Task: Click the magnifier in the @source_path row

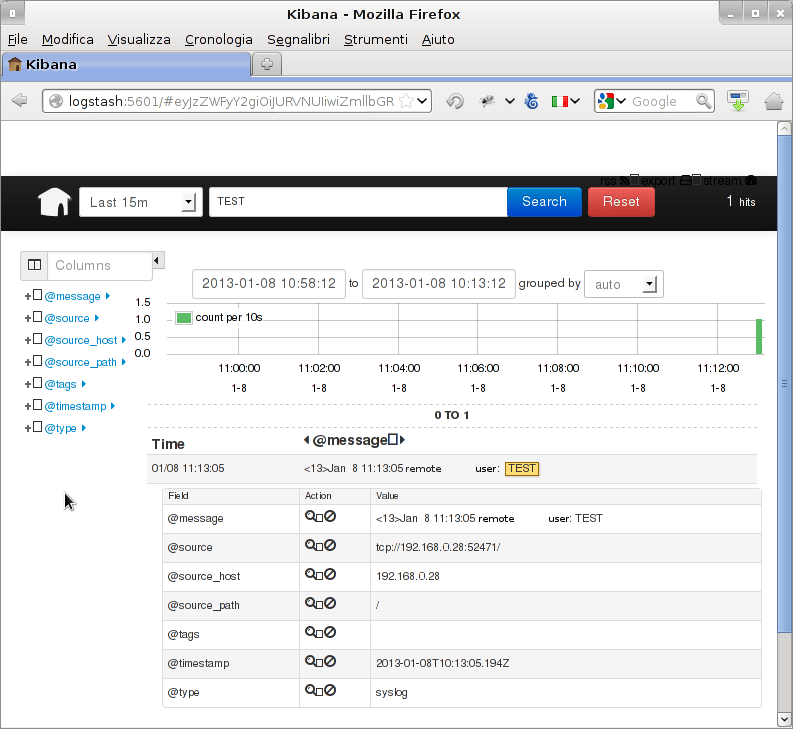Action: [x=310, y=603]
